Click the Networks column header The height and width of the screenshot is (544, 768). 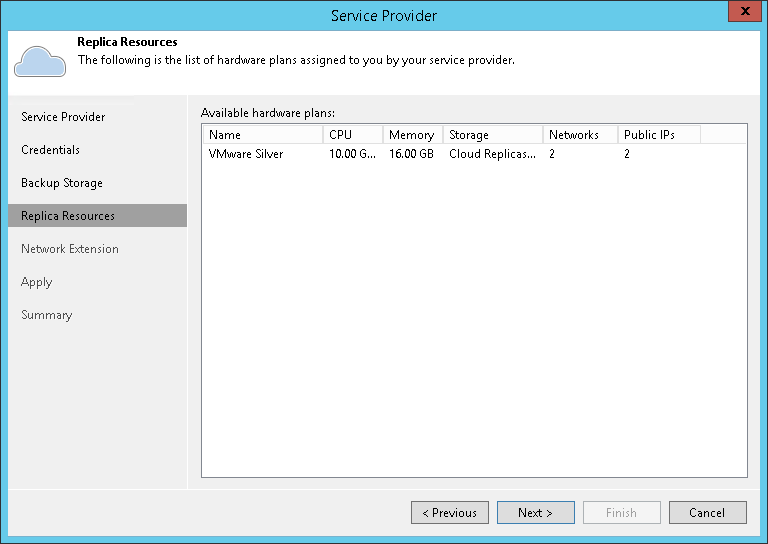click(579, 135)
